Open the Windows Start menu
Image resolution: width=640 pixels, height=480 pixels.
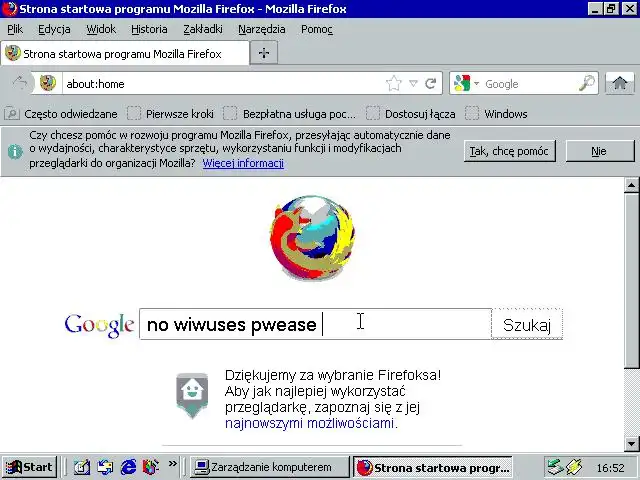coord(29,467)
